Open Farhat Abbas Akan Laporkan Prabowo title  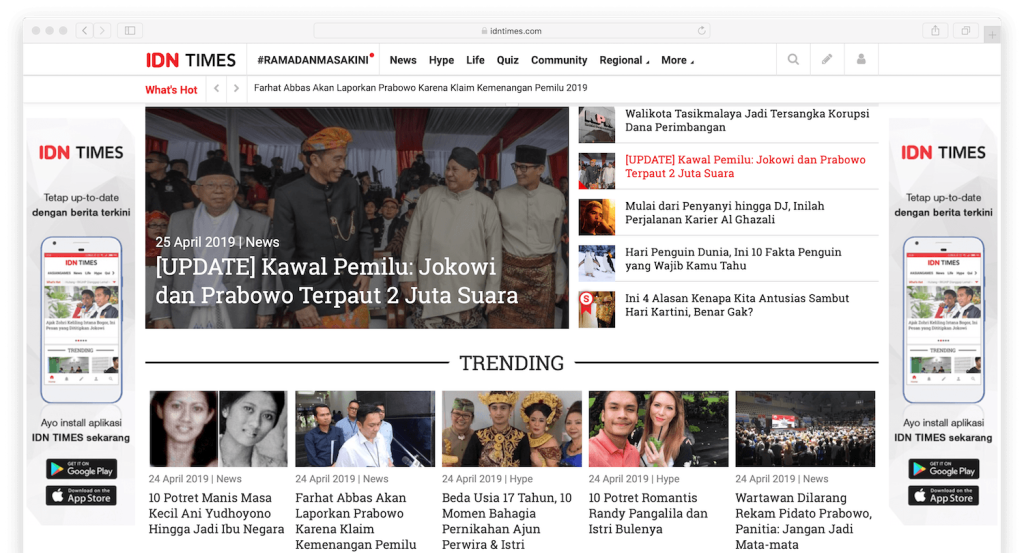(x=355, y=521)
